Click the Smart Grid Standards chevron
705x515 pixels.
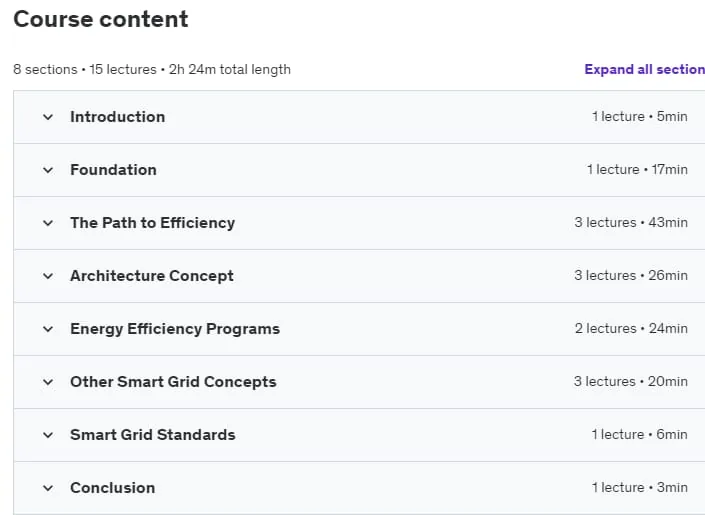click(x=48, y=435)
